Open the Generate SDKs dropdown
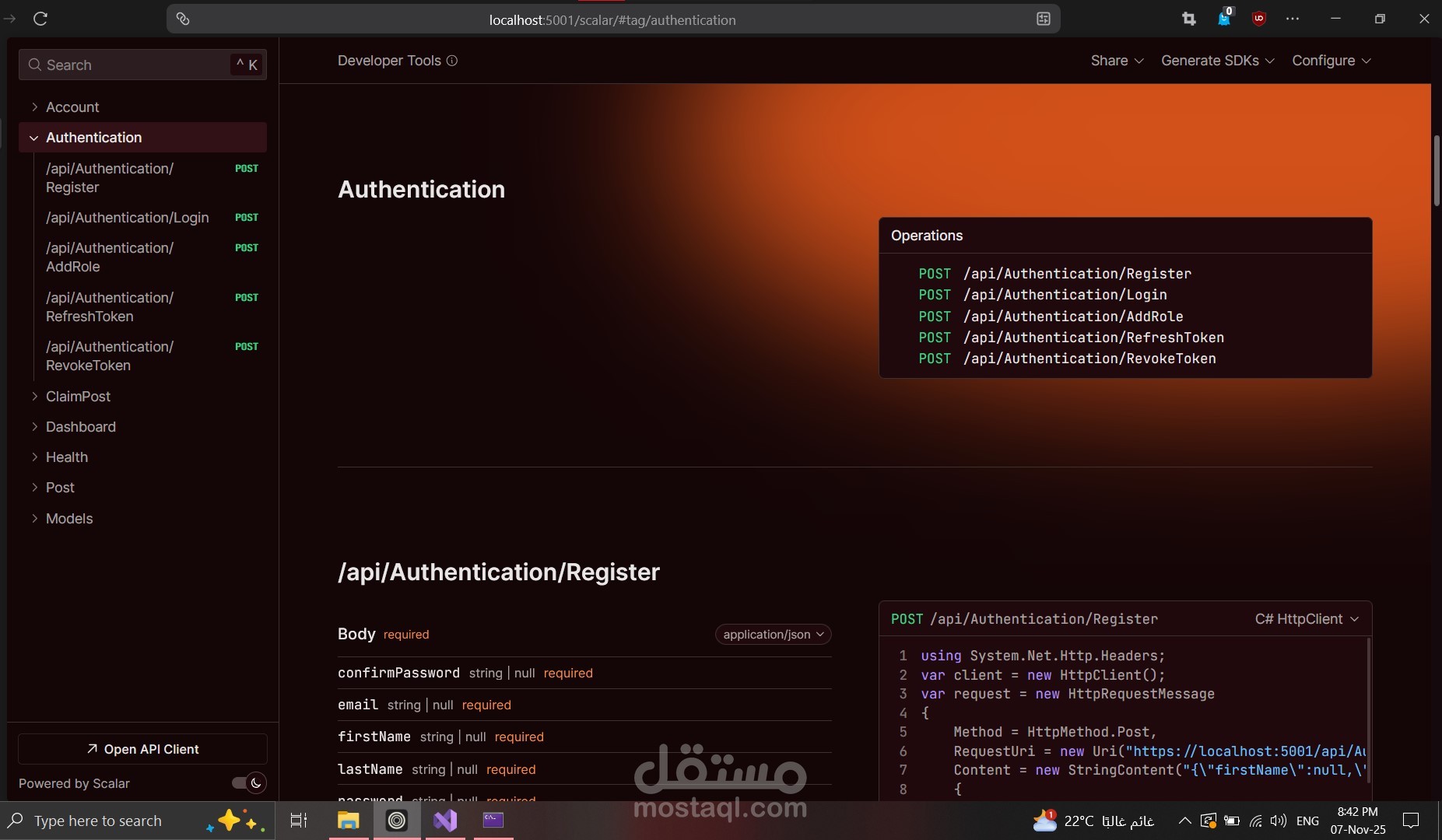The image size is (1442, 840). click(x=1217, y=61)
